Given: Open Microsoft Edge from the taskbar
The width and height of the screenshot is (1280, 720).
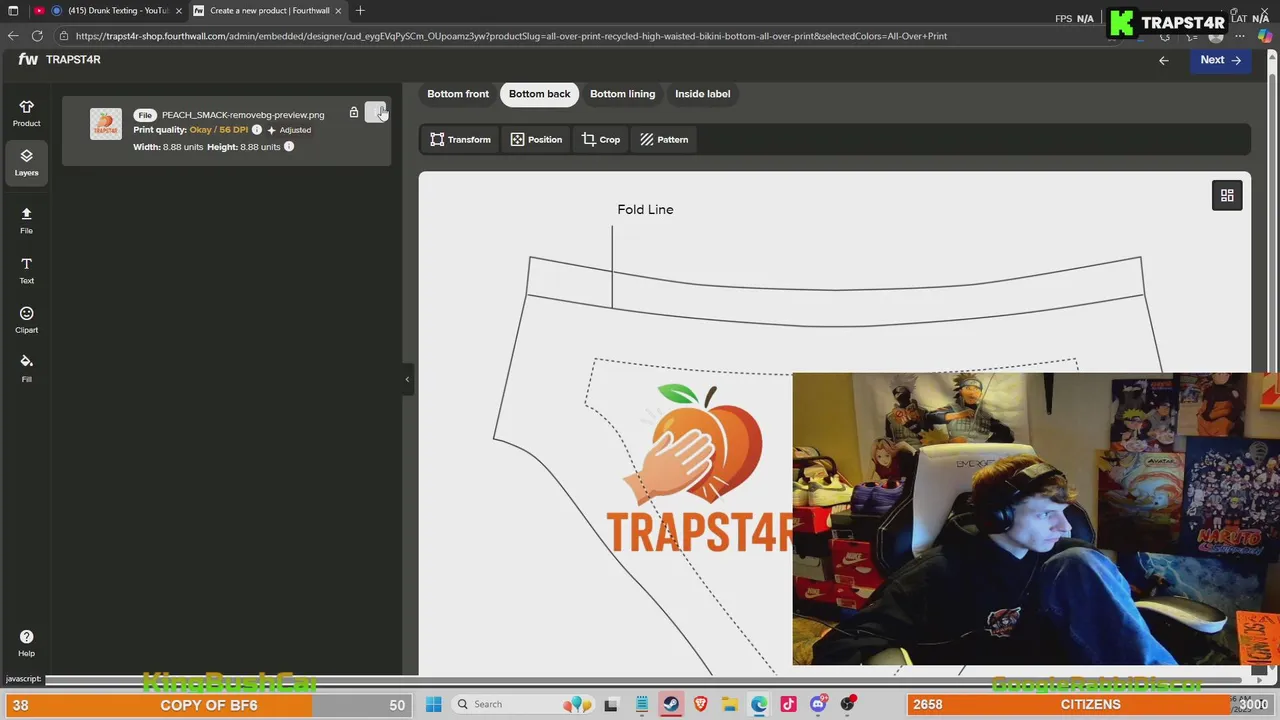Looking at the screenshot, I should point(760,704).
